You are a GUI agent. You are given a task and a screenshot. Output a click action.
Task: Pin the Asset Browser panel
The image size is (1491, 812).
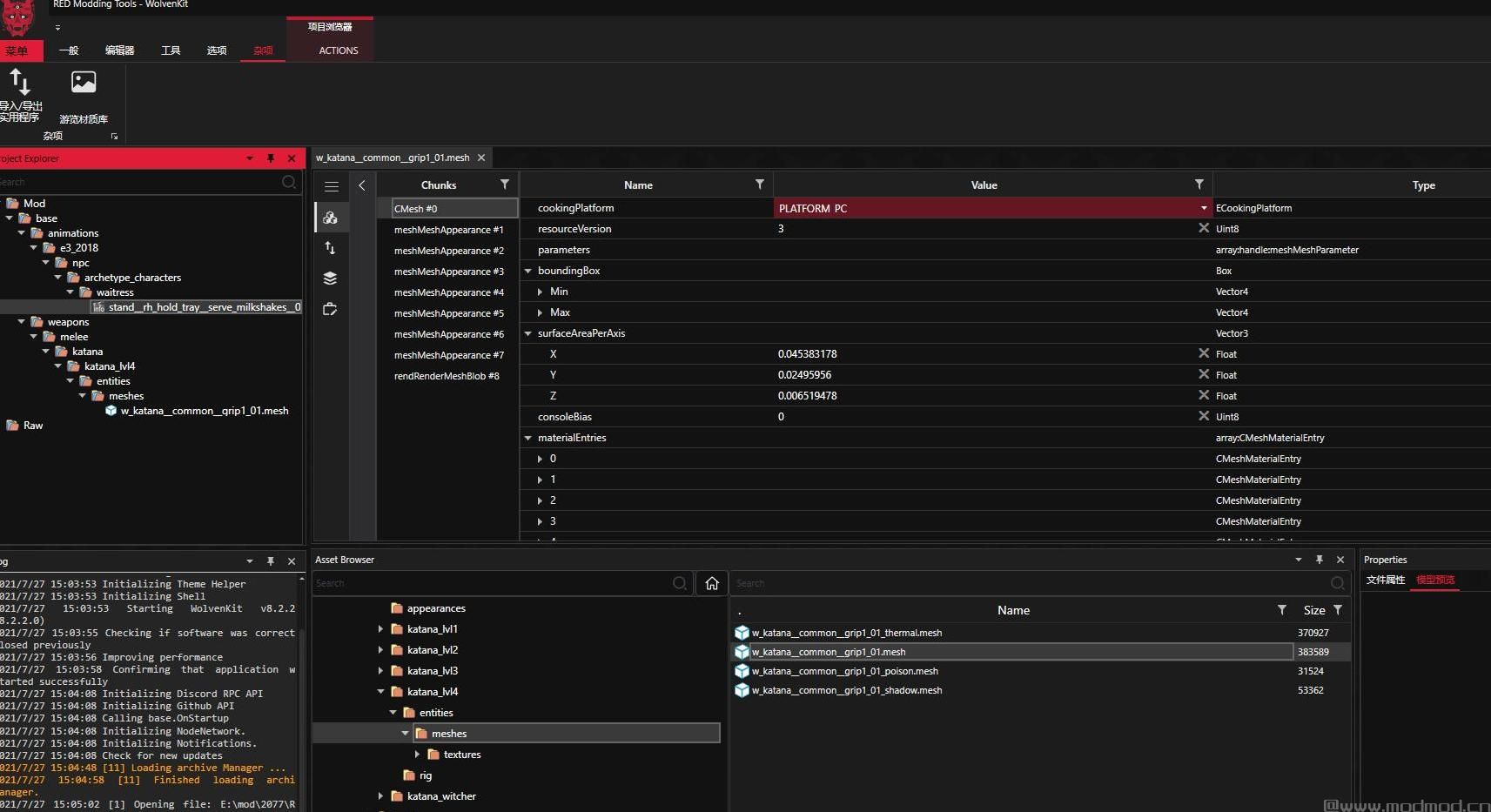coord(1320,560)
